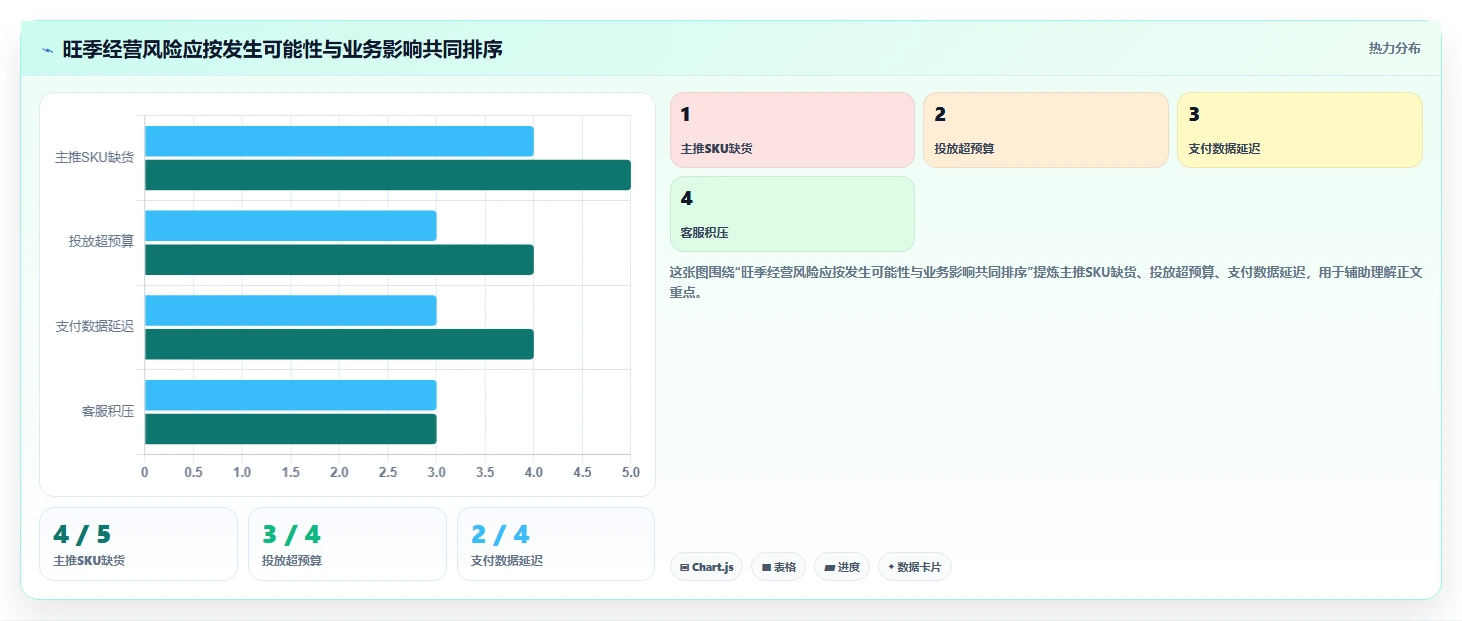The width and height of the screenshot is (1462, 621).
Task: Click the 热力分布 label in the header
Action: tap(1394, 48)
